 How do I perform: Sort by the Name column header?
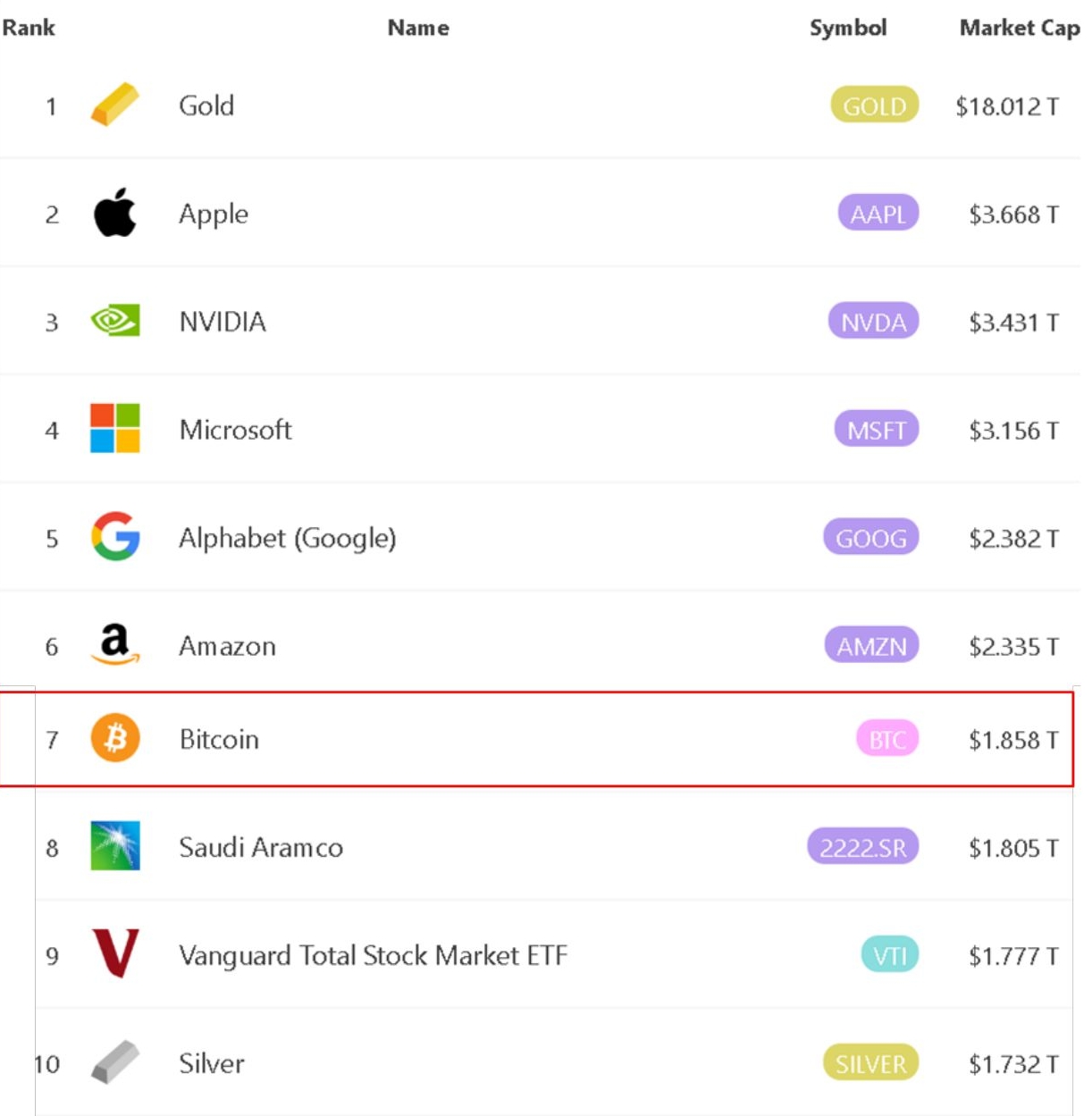click(418, 28)
